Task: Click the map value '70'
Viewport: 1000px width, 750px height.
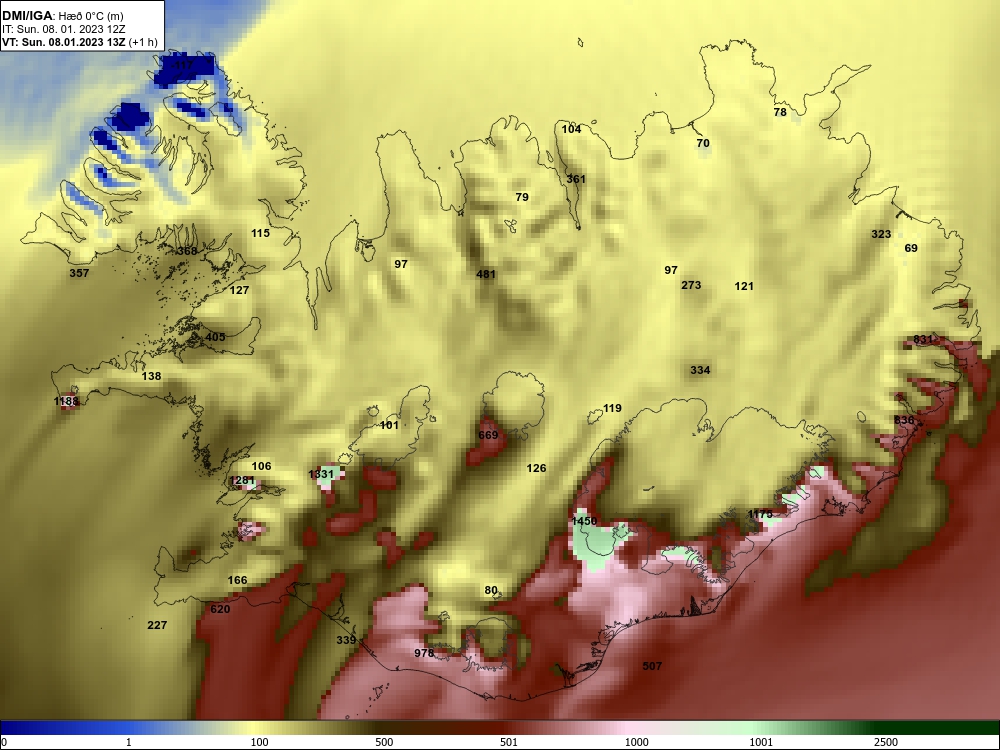Action: click(x=703, y=143)
